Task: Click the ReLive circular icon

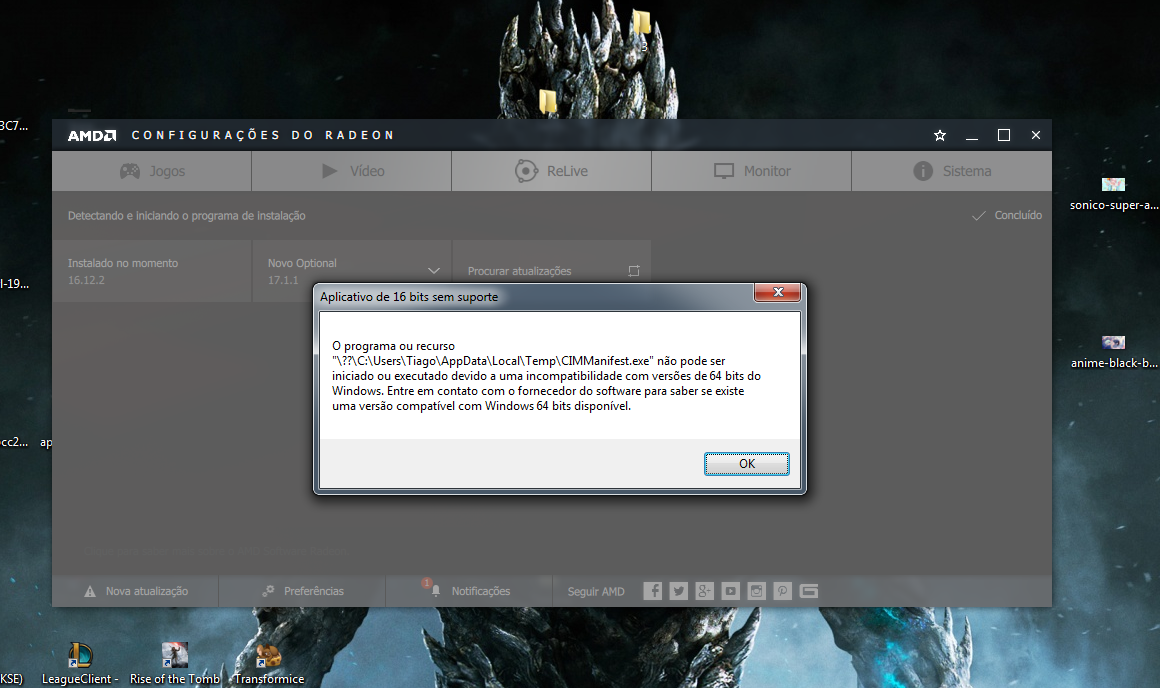Action: point(526,171)
